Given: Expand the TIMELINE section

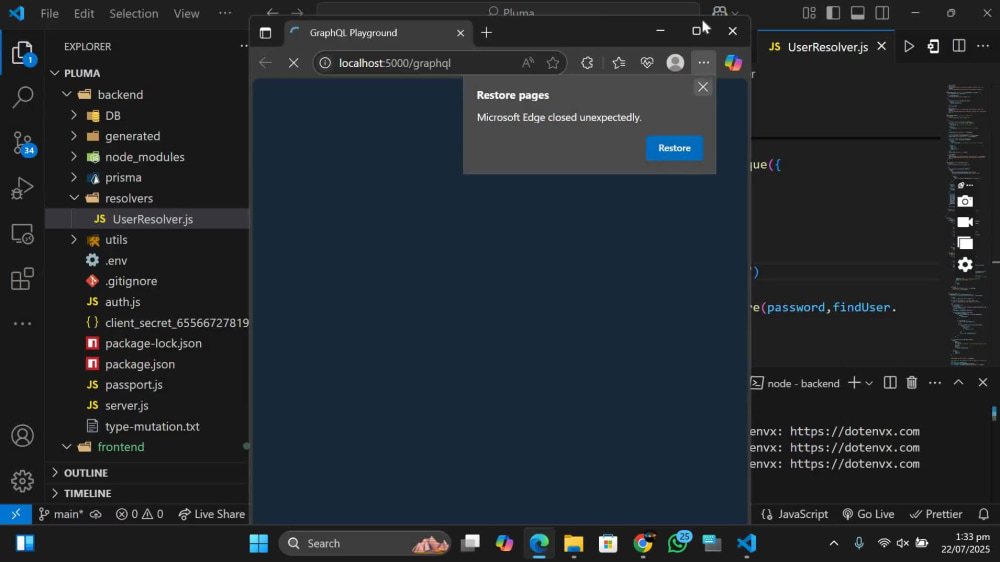Looking at the screenshot, I should [55, 494].
